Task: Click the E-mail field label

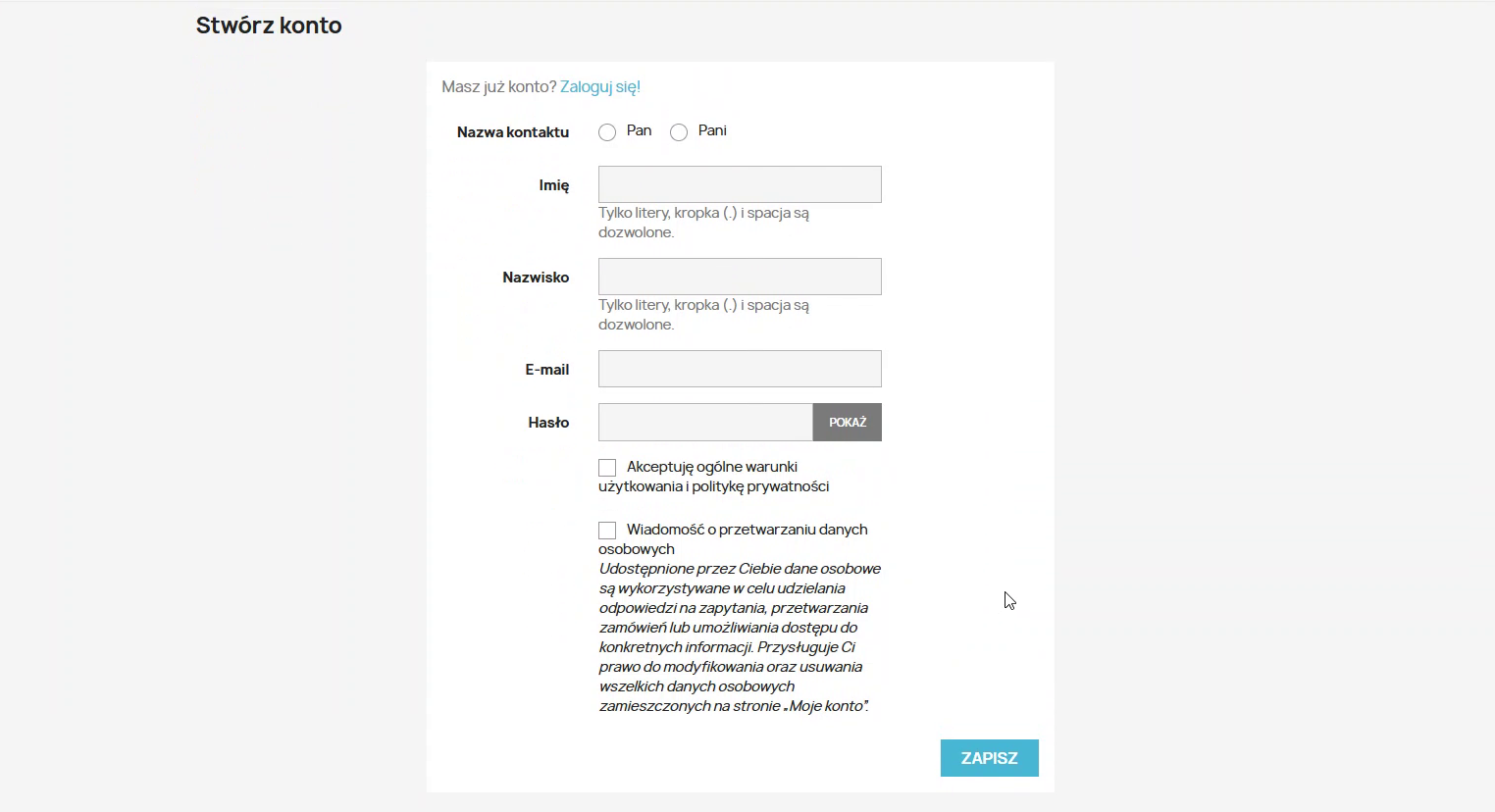Action: pyautogui.click(x=546, y=370)
